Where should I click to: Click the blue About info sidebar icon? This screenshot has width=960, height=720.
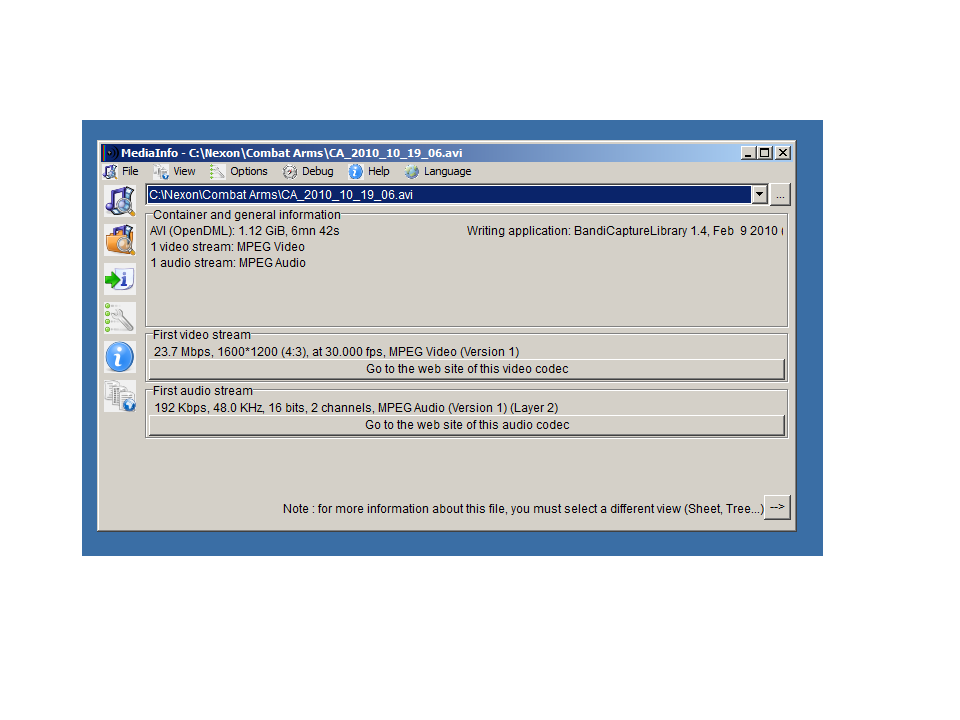coord(120,357)
